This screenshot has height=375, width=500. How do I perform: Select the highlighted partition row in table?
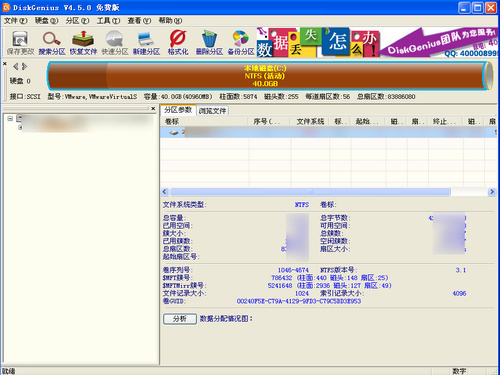pyautogui.click(x=329, y=132)
